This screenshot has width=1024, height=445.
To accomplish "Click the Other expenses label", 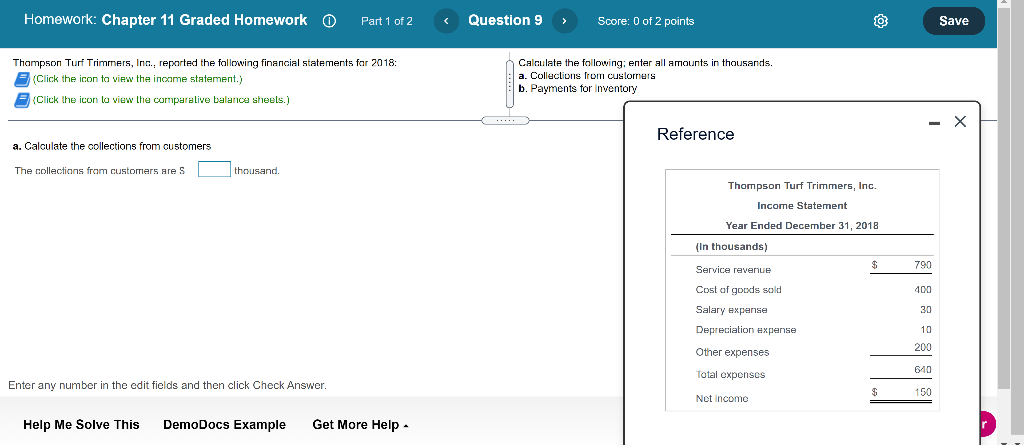I will [x=732, y=352].
